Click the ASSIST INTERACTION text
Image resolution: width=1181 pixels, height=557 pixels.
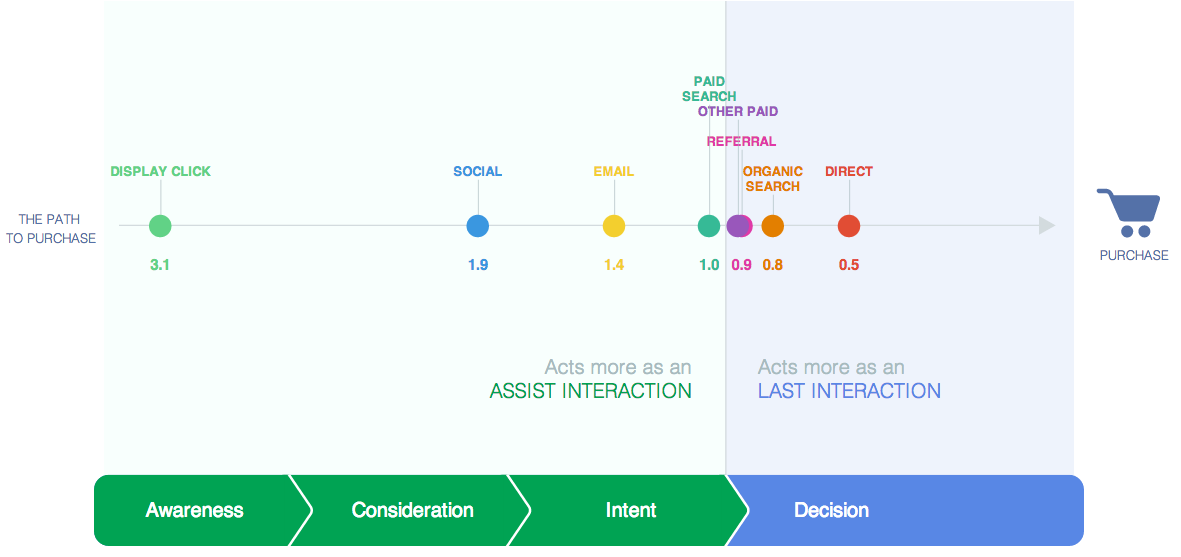click(590, 391)
